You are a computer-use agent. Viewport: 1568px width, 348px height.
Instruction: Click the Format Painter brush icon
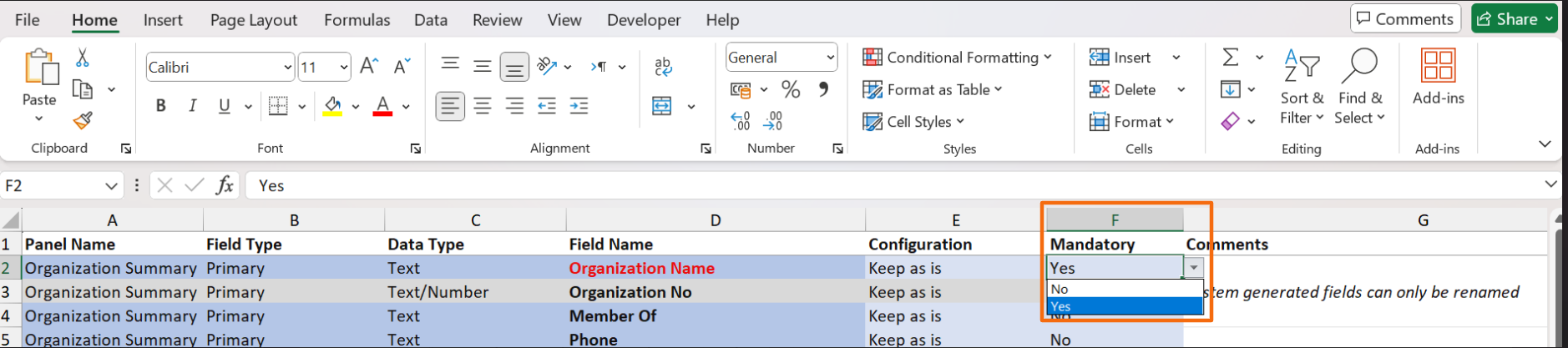coord(83,121)
